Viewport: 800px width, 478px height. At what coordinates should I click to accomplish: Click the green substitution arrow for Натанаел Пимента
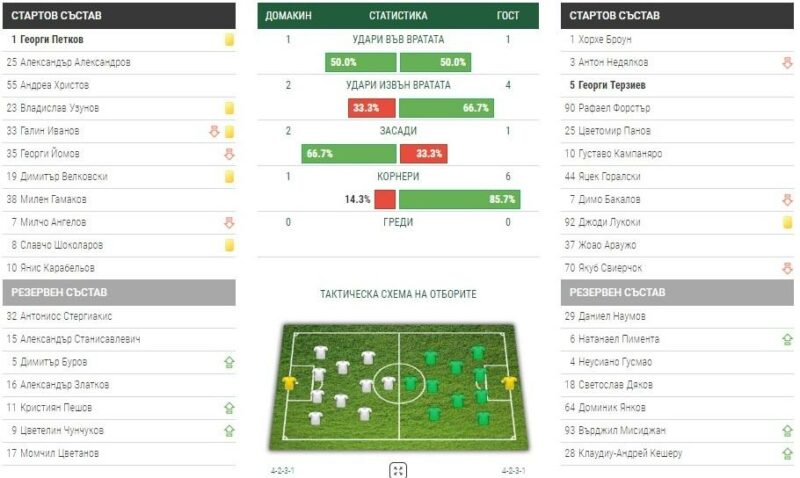tap(788, 340)
